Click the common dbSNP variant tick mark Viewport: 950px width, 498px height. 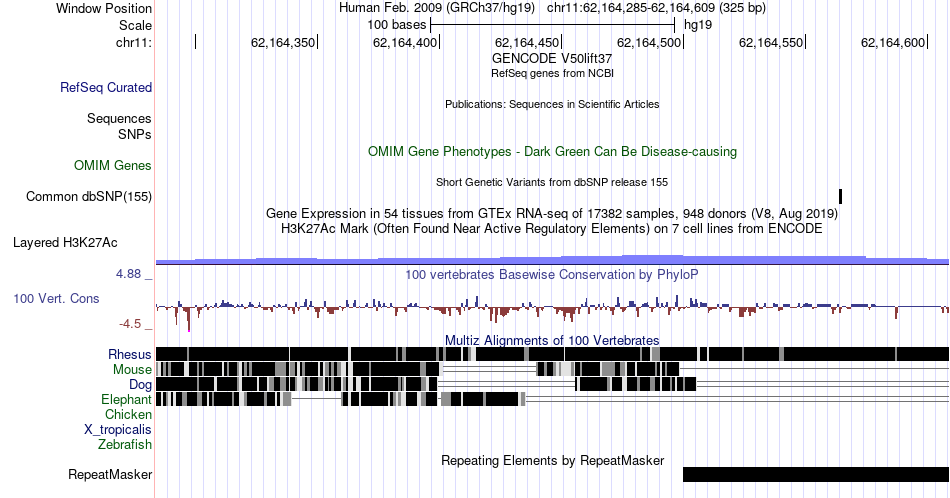coord(840,196)
